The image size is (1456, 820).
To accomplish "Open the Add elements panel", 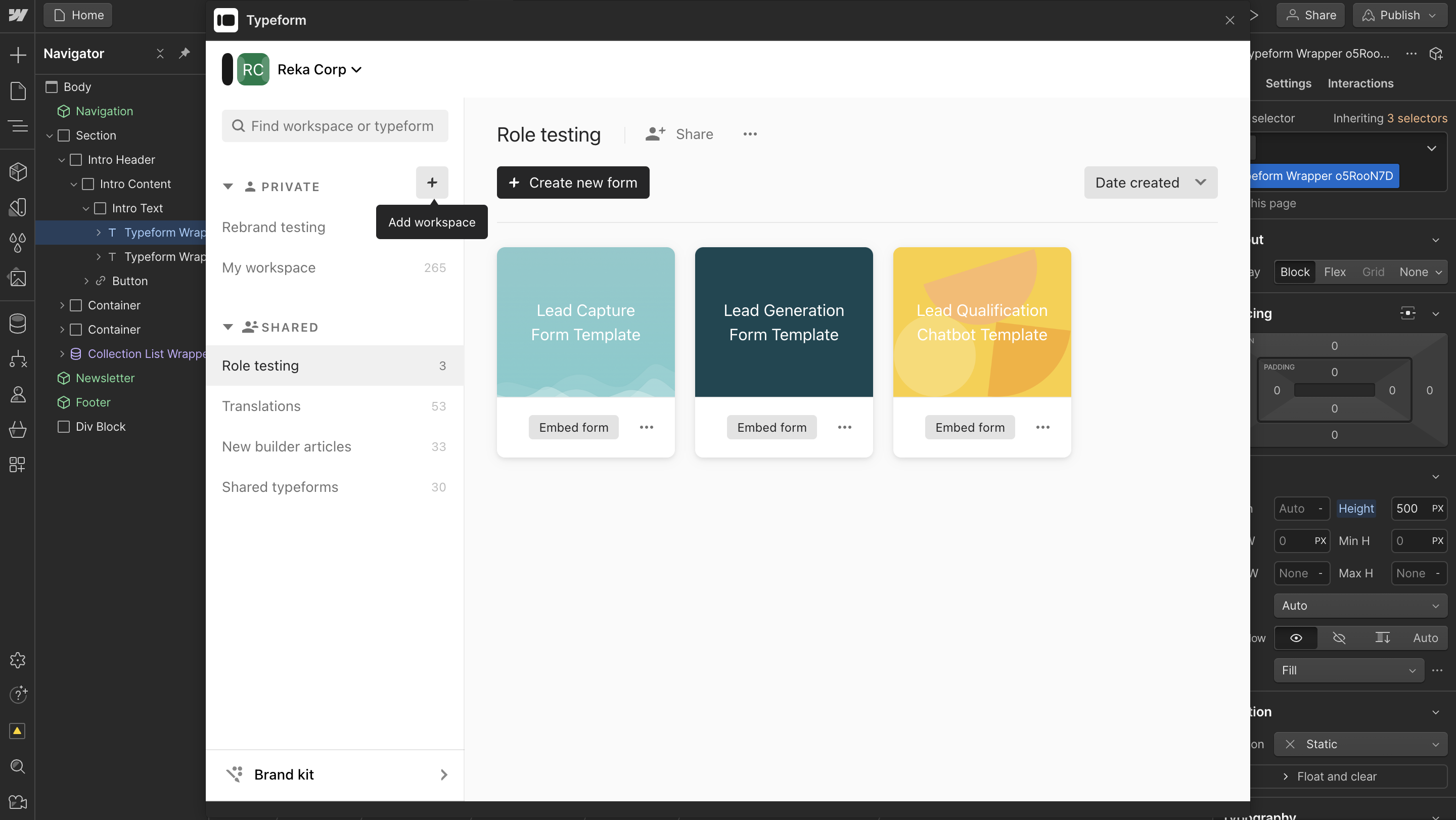I will click(18, 55).
